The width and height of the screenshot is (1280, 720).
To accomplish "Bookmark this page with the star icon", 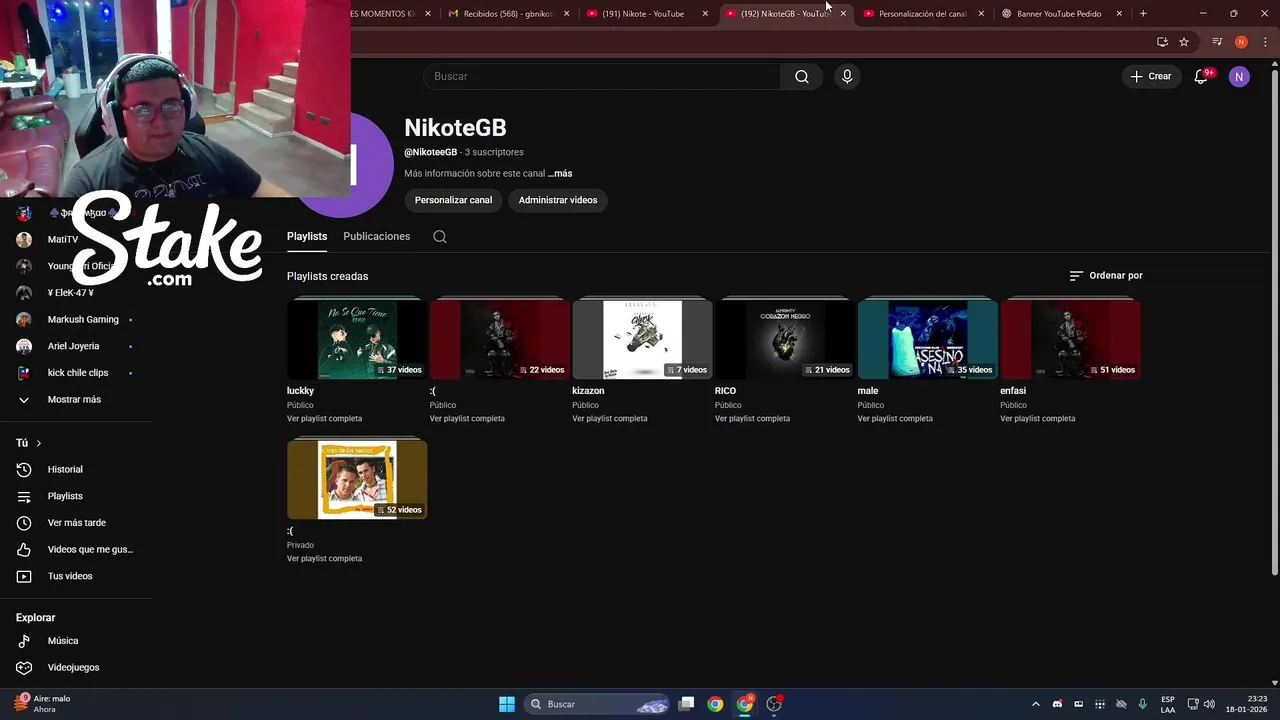I will (x=1184, y=42).
